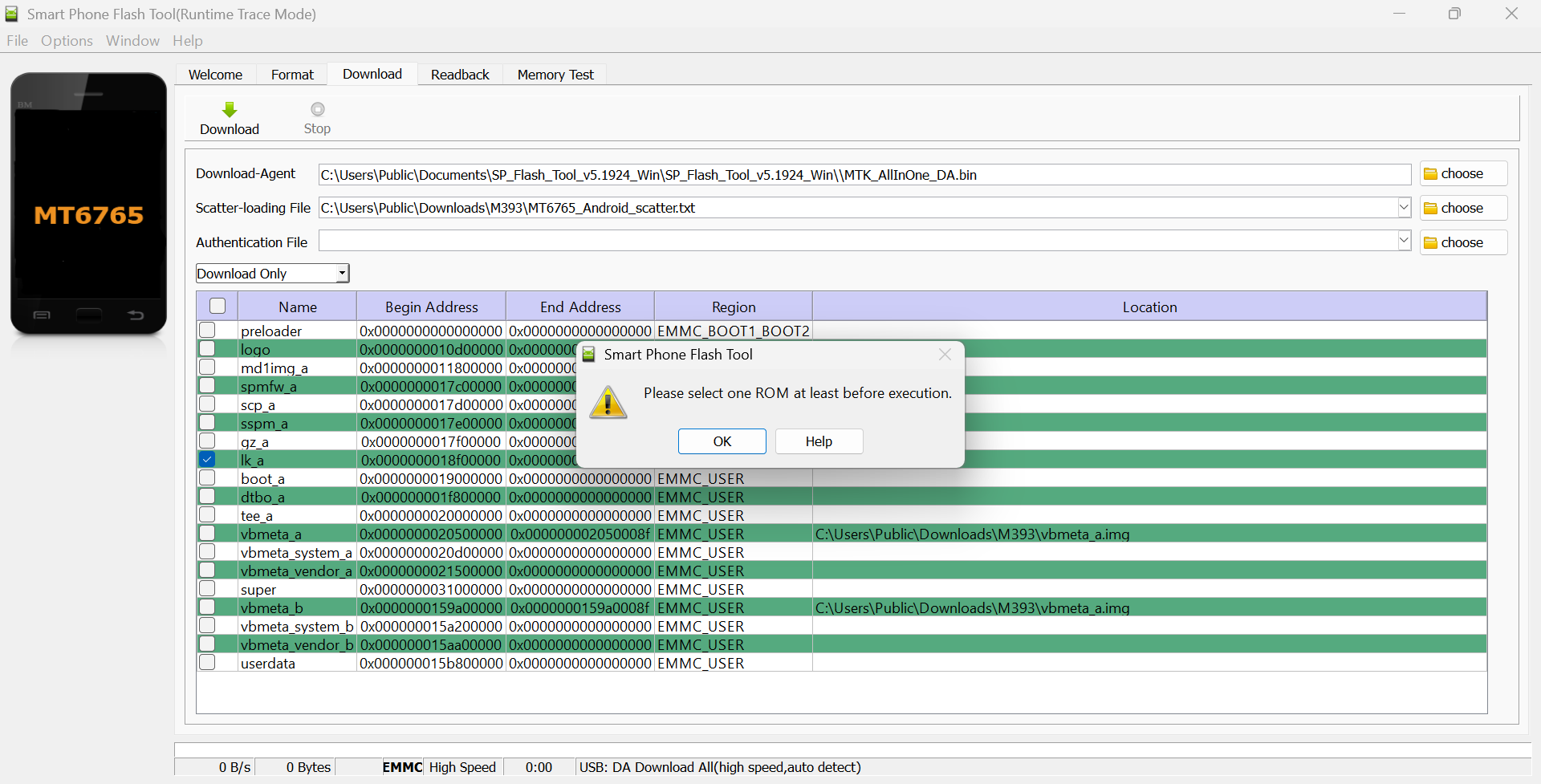Click the Region column header
The width and height of the screenshot is (1541, 784).
click(x=734, y=307)
